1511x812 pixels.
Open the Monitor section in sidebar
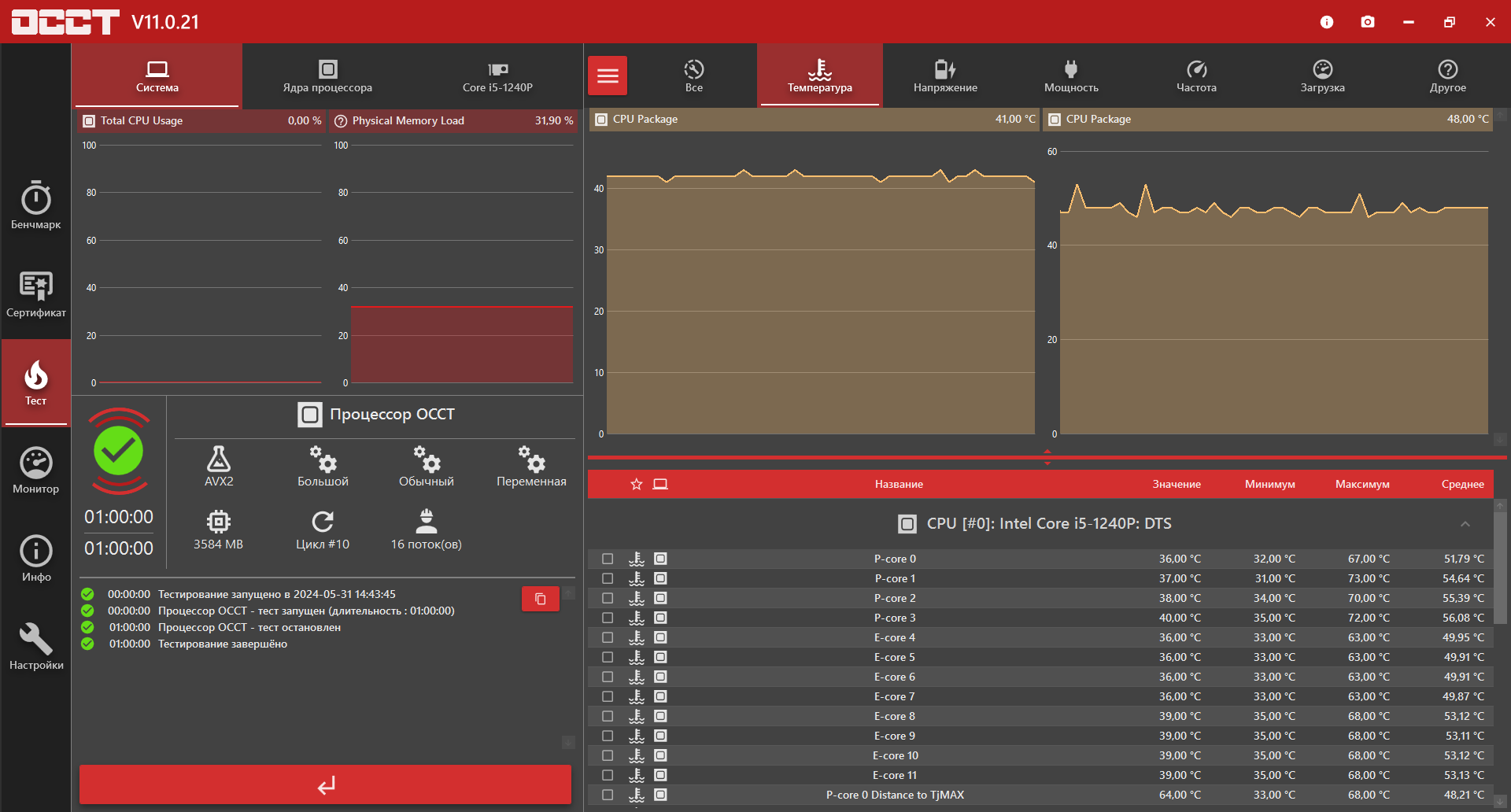[x=35, y=471]
